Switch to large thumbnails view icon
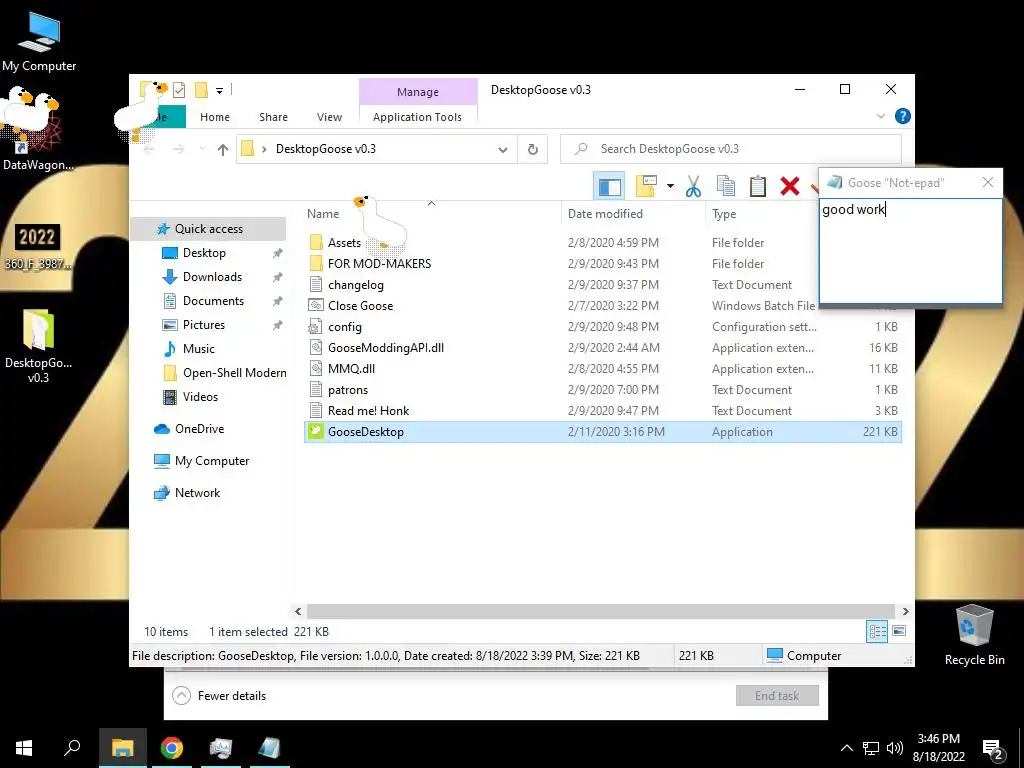This screenshot has height=768, width=1024. [x=899, y=631]
